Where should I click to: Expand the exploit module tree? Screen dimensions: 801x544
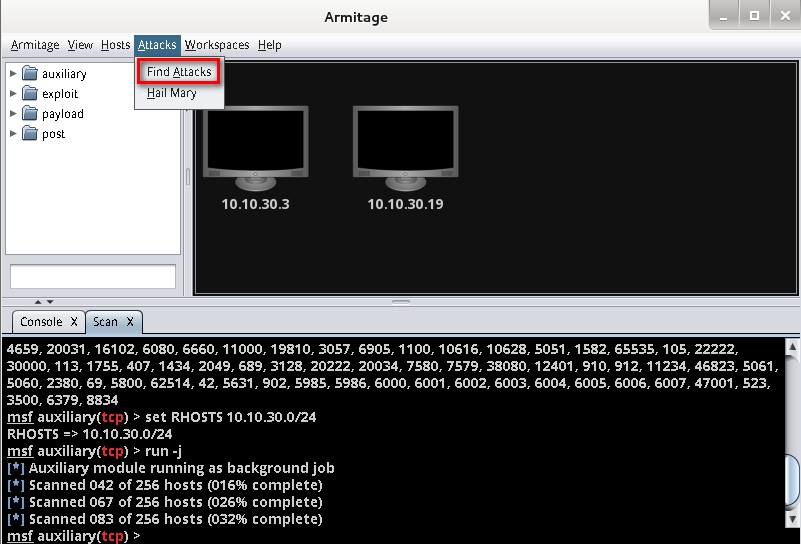pos(13,93)
